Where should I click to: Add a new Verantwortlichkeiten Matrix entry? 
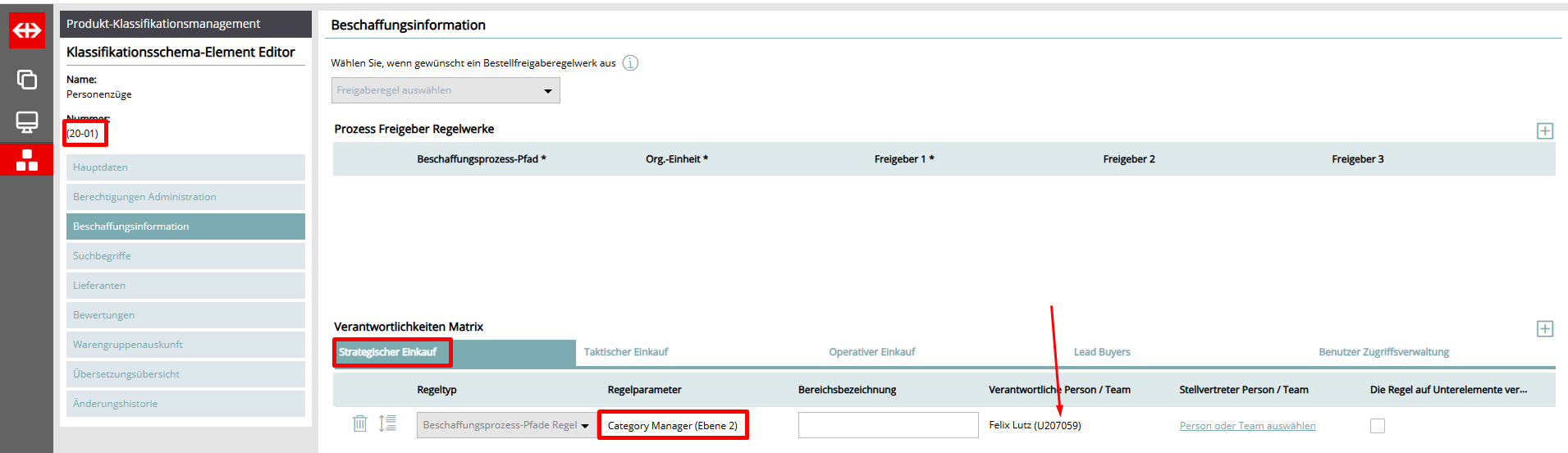(x=1544, y=329)
